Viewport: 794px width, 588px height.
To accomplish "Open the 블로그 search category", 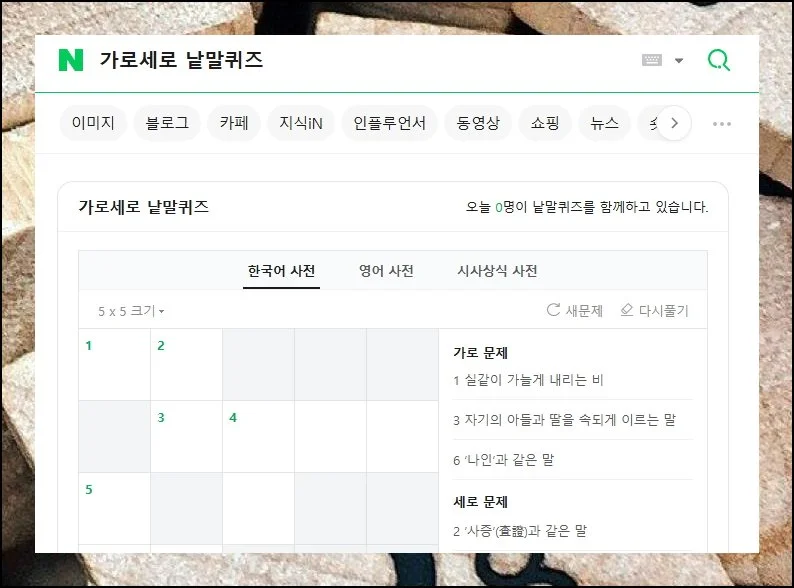I will click(167, 124).
